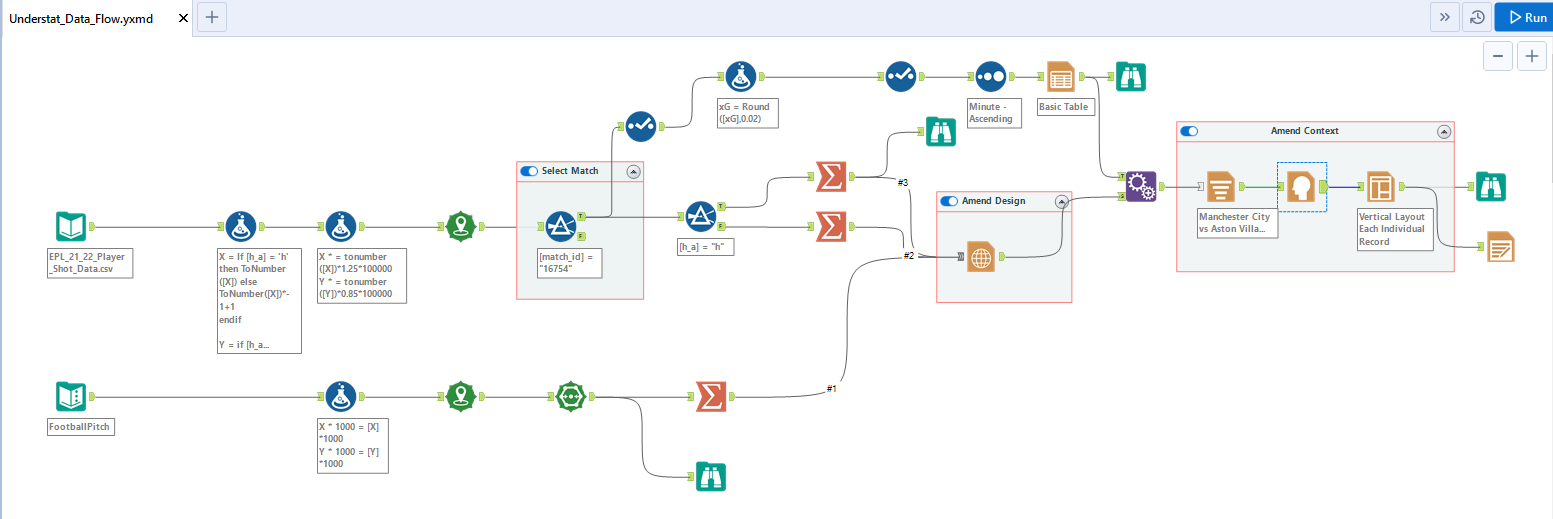Click the Basic Table tool icon

click(1061, 76)
